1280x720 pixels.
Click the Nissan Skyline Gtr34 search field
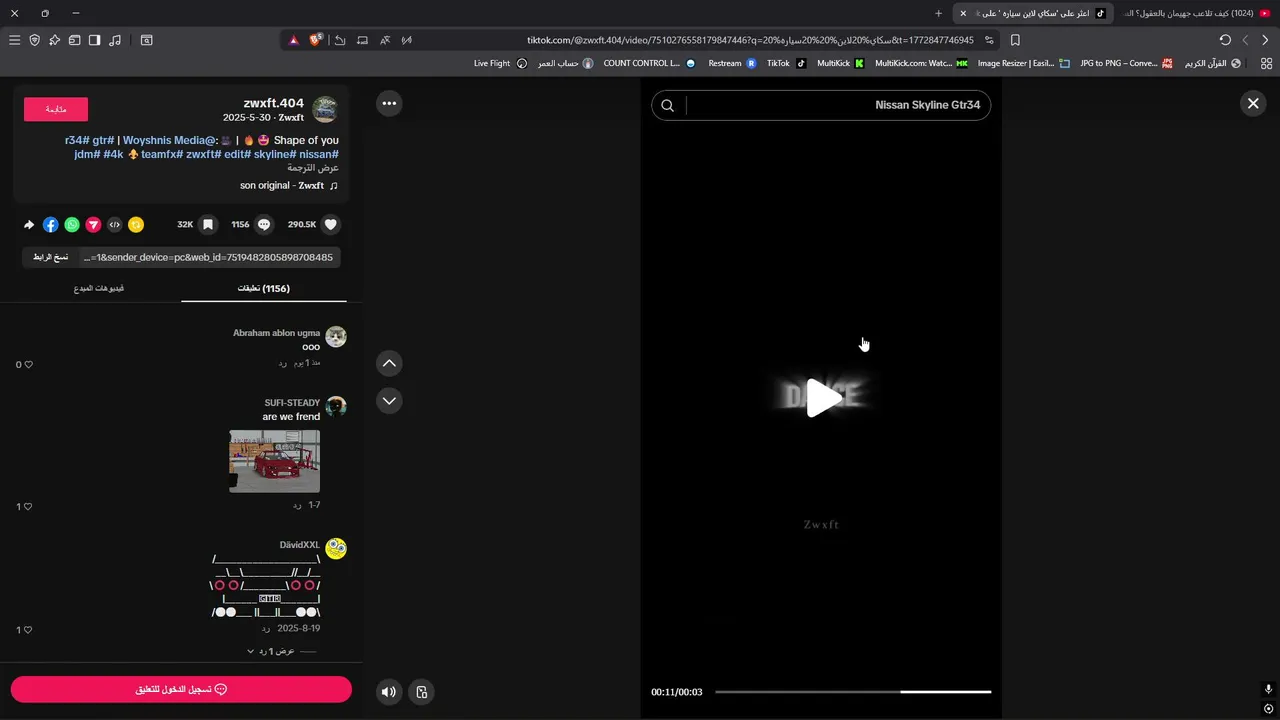pyautogui.click(x=821, y=105)
